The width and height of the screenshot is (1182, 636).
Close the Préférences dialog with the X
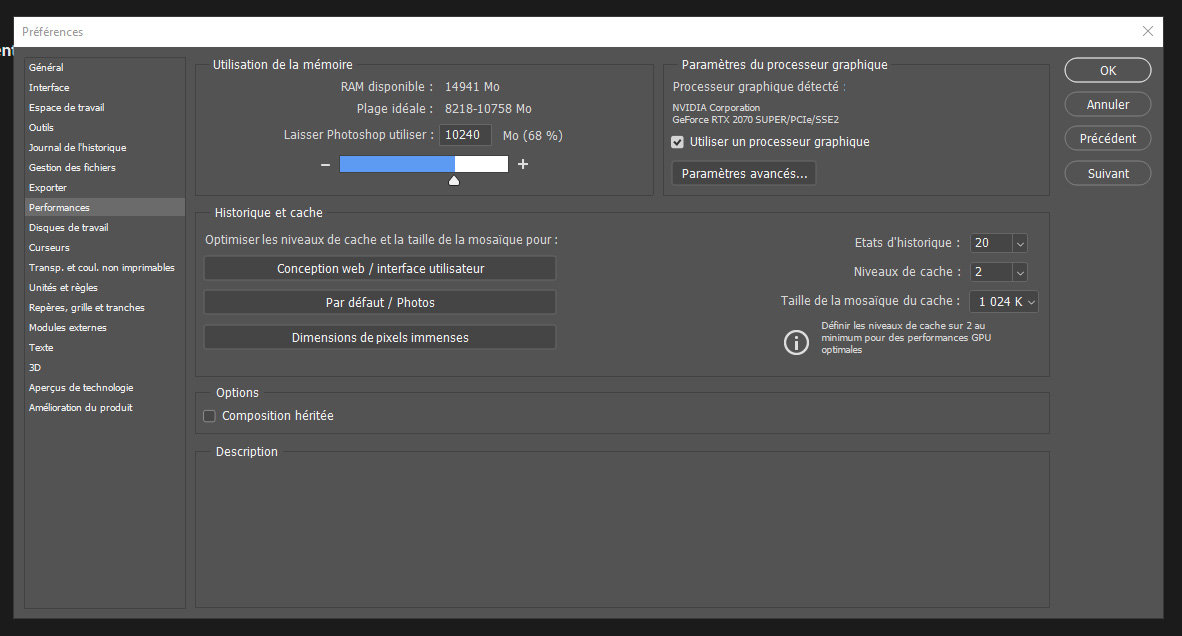(x=1147, y=31)
